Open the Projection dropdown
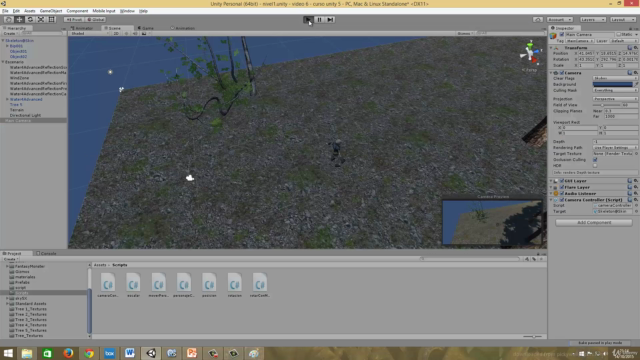640x360 pixels. coord(615,99)
